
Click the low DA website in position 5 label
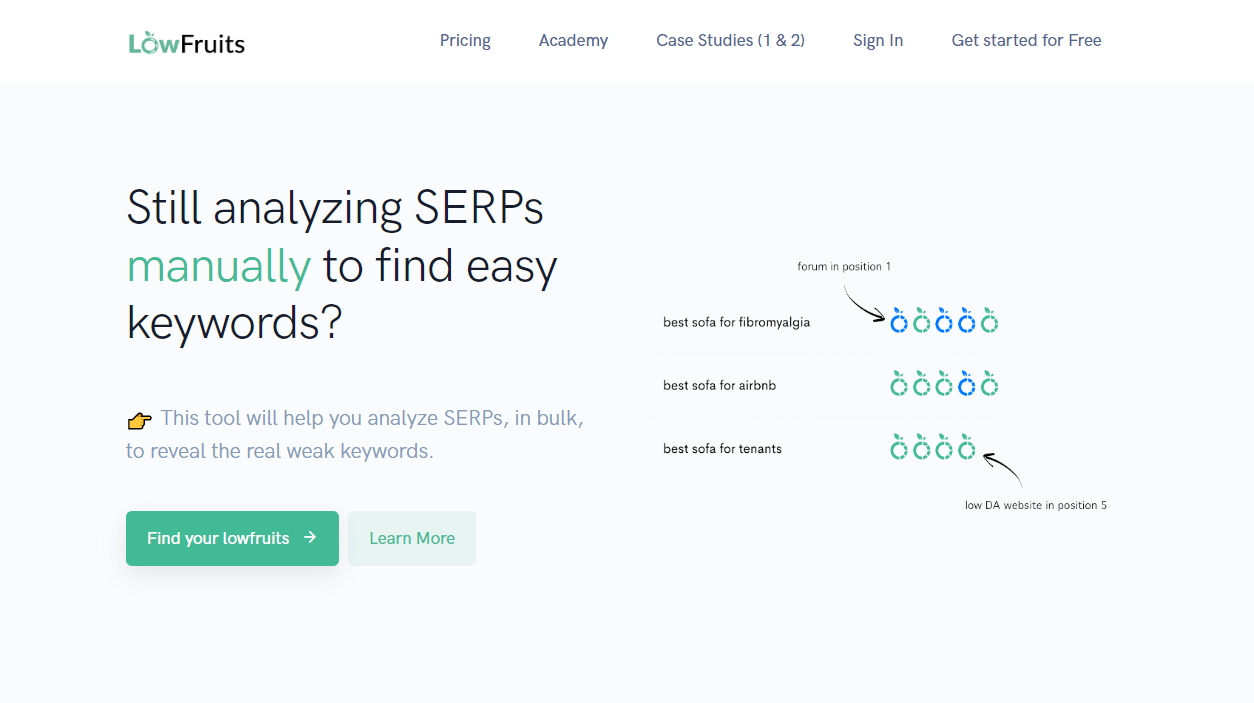tap(1035, 505)
